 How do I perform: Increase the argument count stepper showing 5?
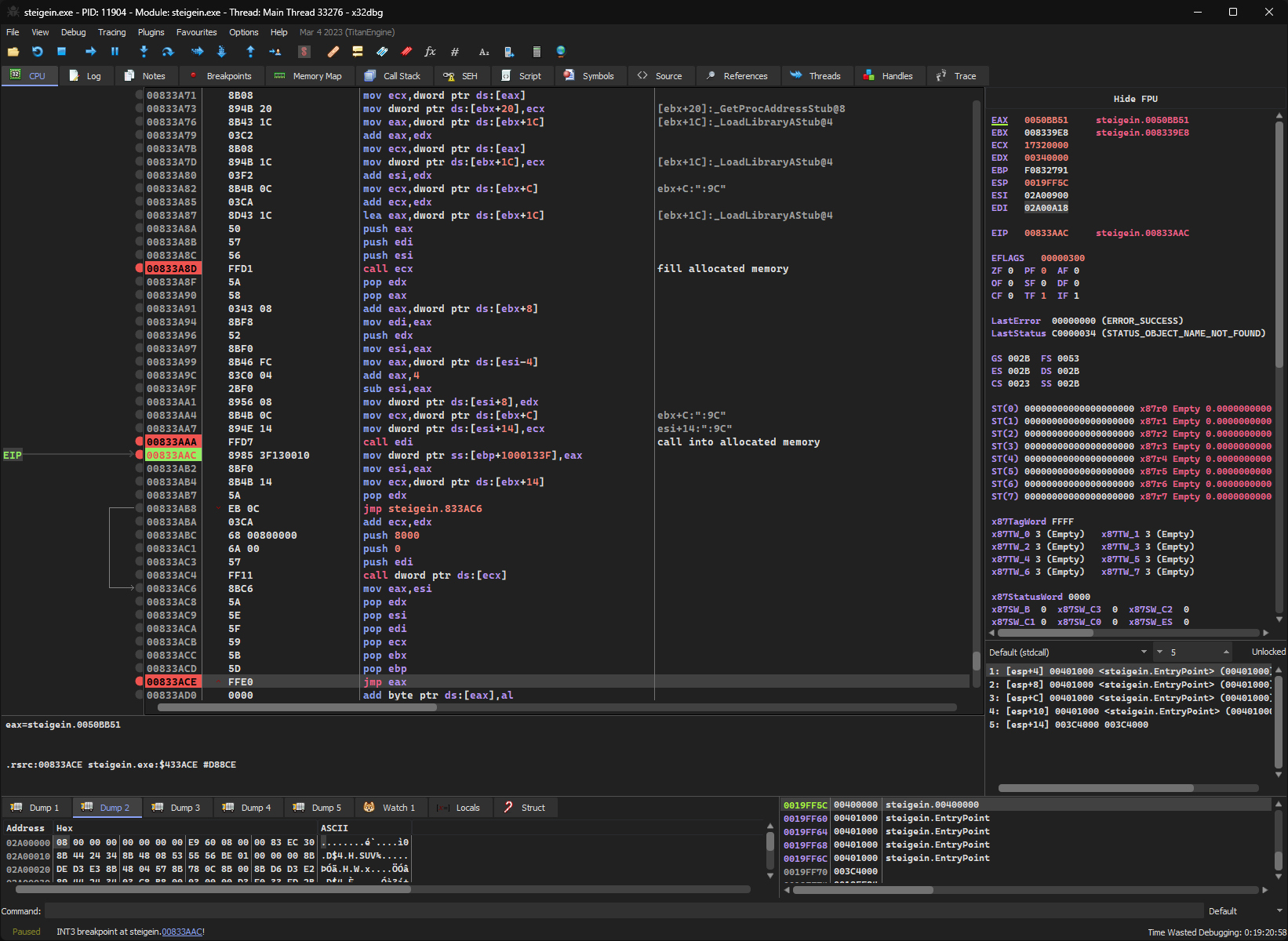pos(1226,650)
